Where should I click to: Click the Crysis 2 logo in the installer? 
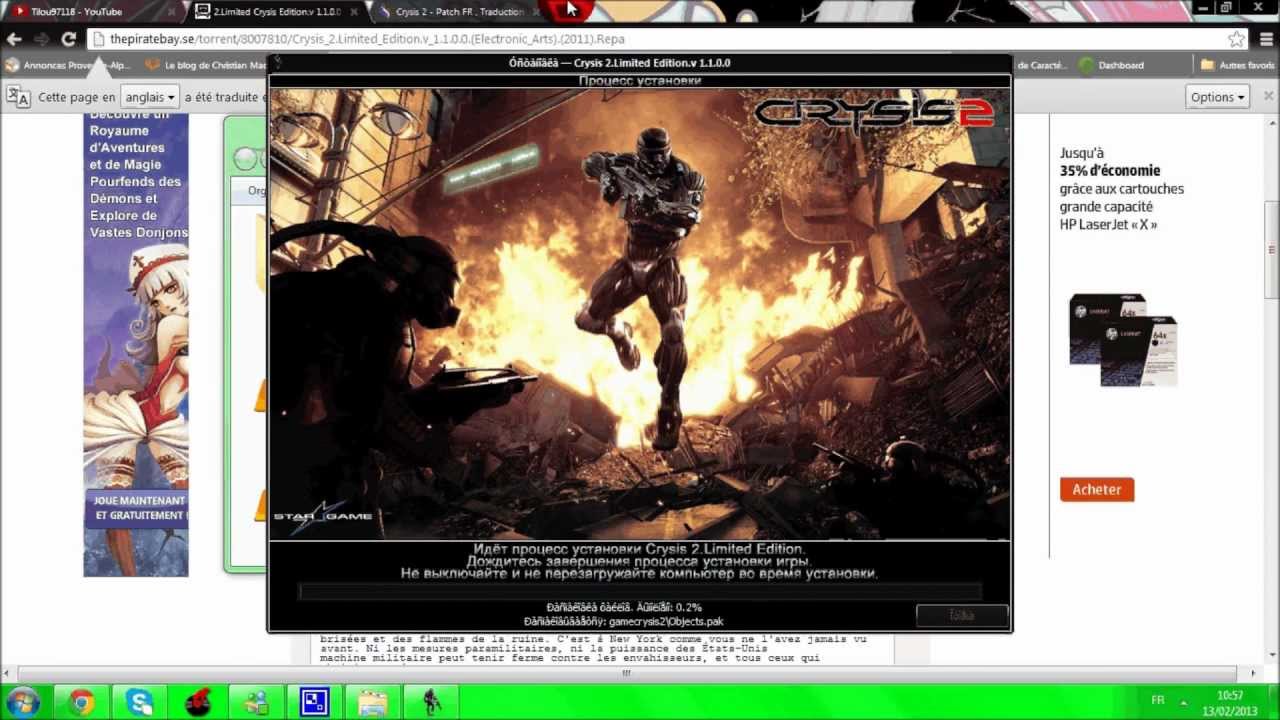click(874, 112)
